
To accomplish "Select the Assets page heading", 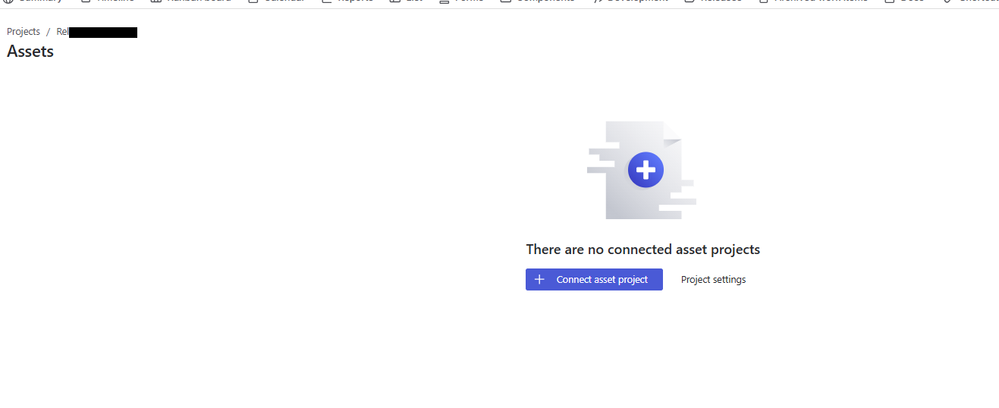I will [30, 52].
